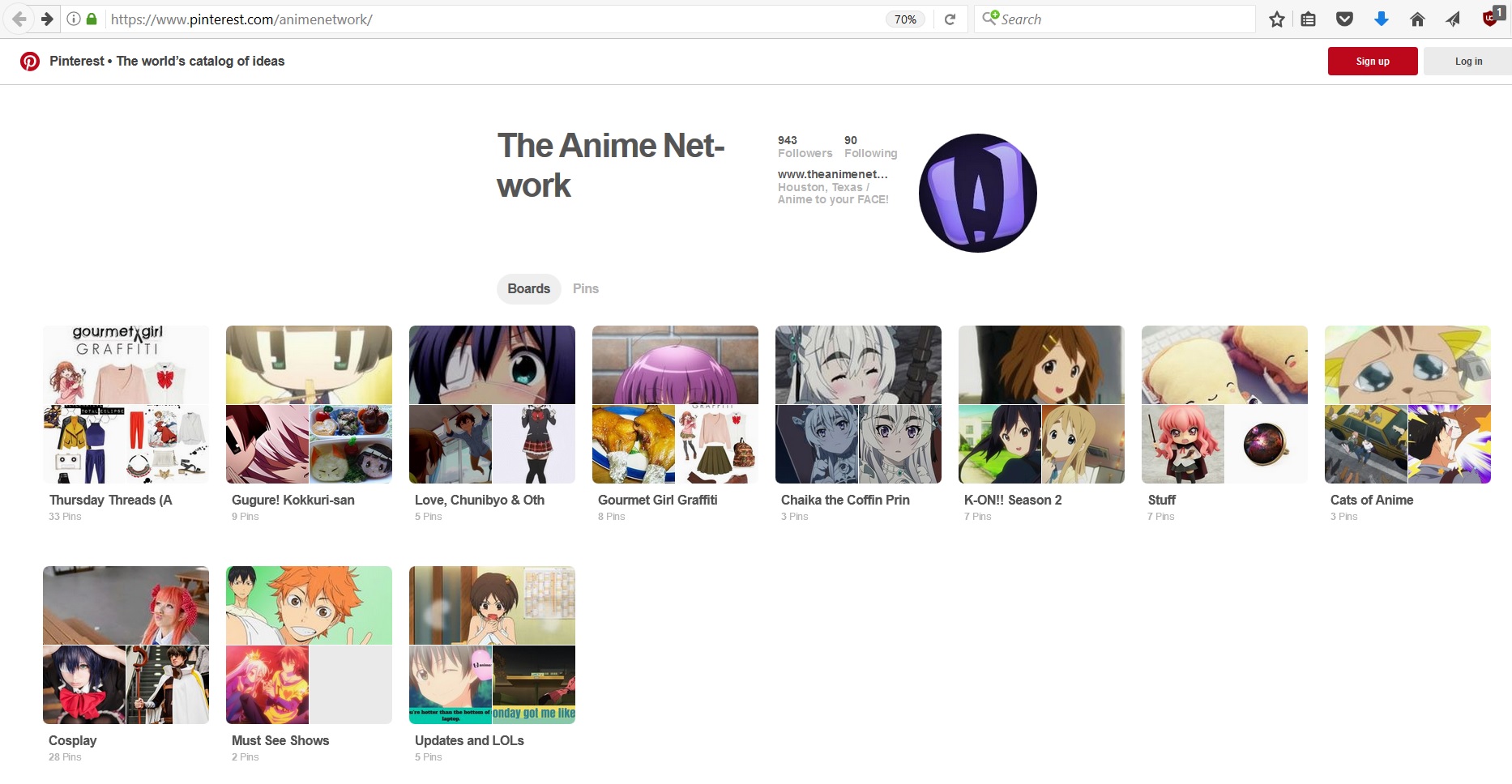Click the paper plane send icon in toolbar
1512x784 pixels.
click(x=1453, y=19)
